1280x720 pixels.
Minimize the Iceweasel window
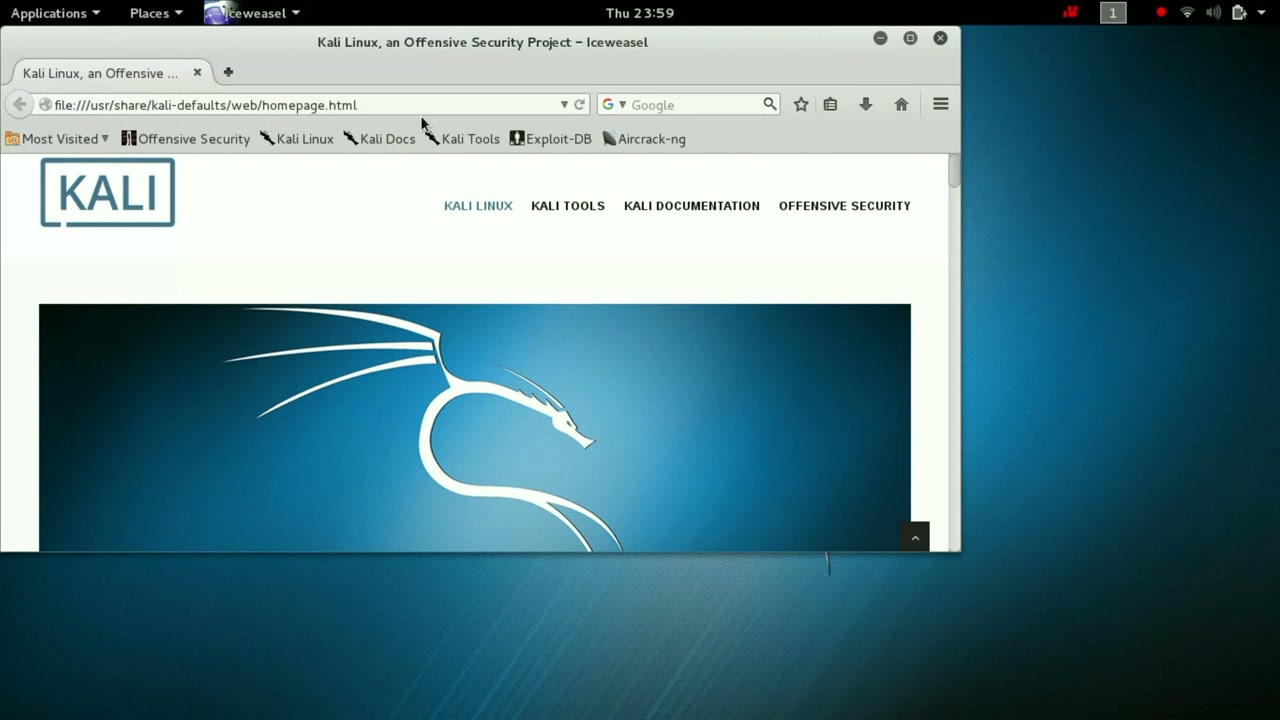(880, 38)
